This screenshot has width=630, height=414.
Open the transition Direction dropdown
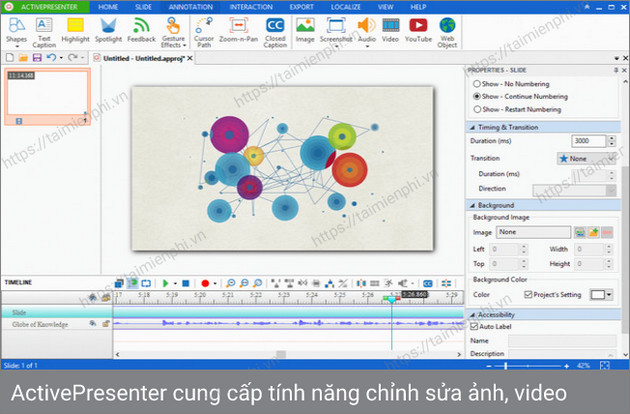[574, 190]
